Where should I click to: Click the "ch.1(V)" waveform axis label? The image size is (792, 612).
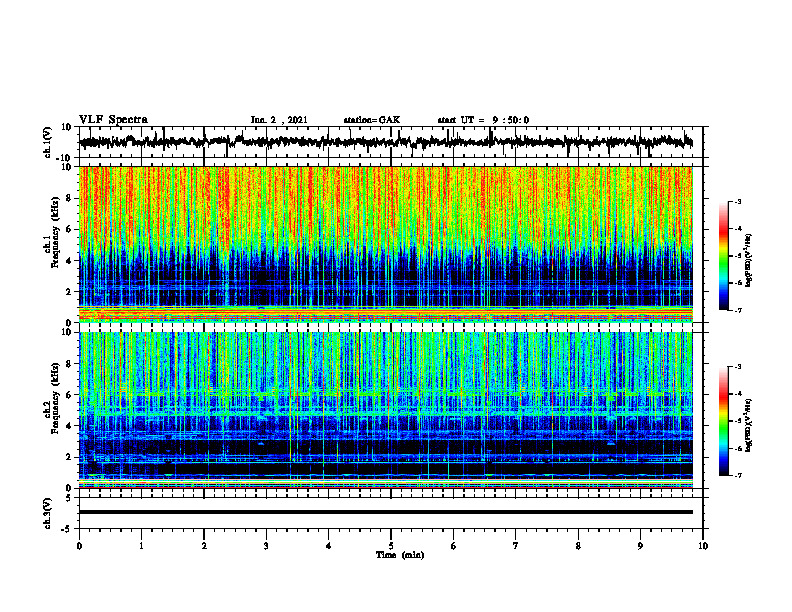point(47,142)
